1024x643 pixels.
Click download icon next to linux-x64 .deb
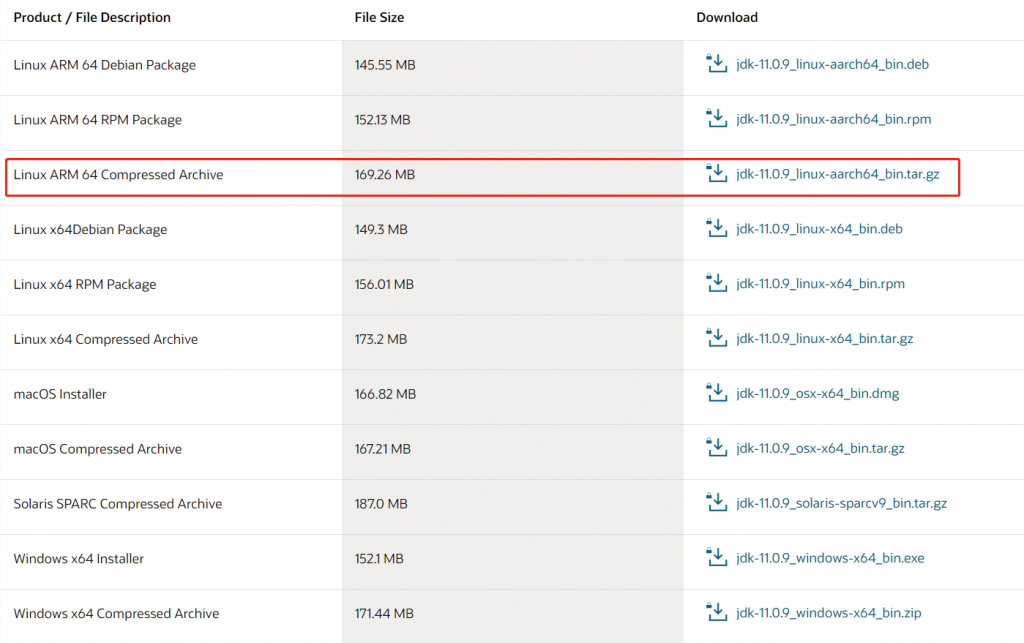716,230
